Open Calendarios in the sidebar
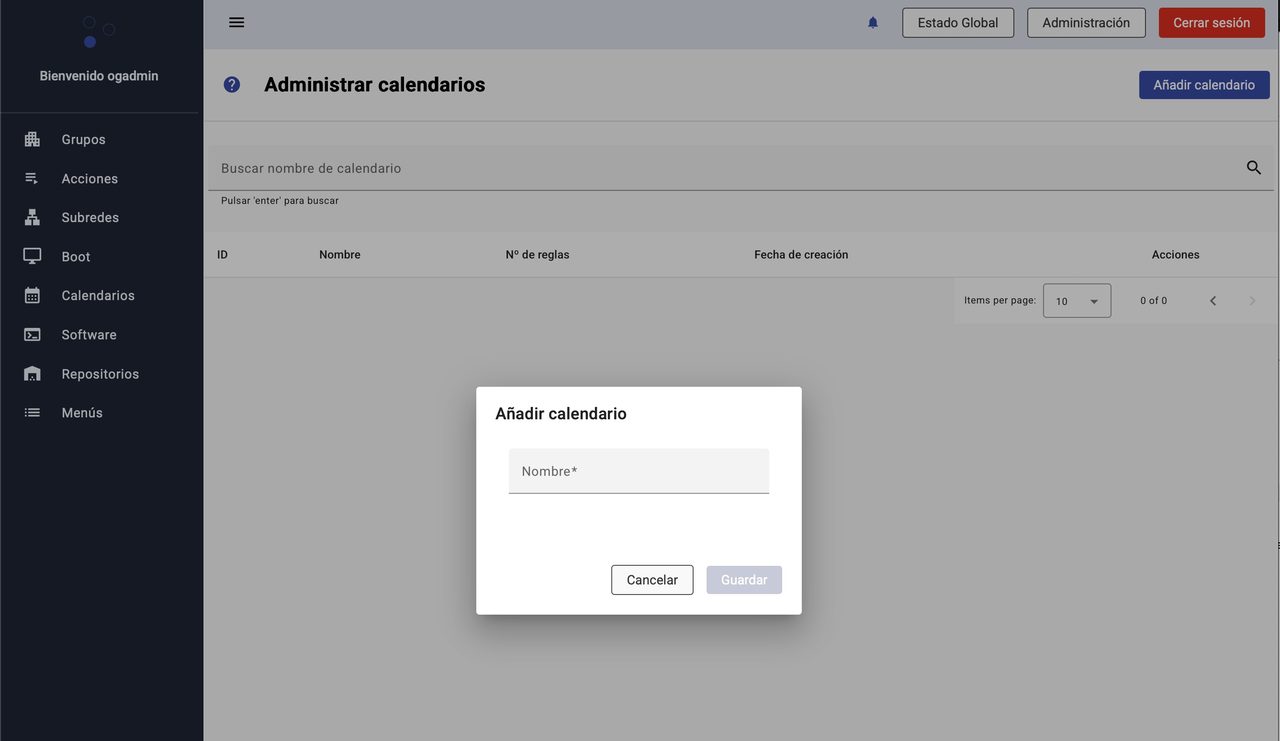This screenshot has width=1280, height=741. (98, 296)
